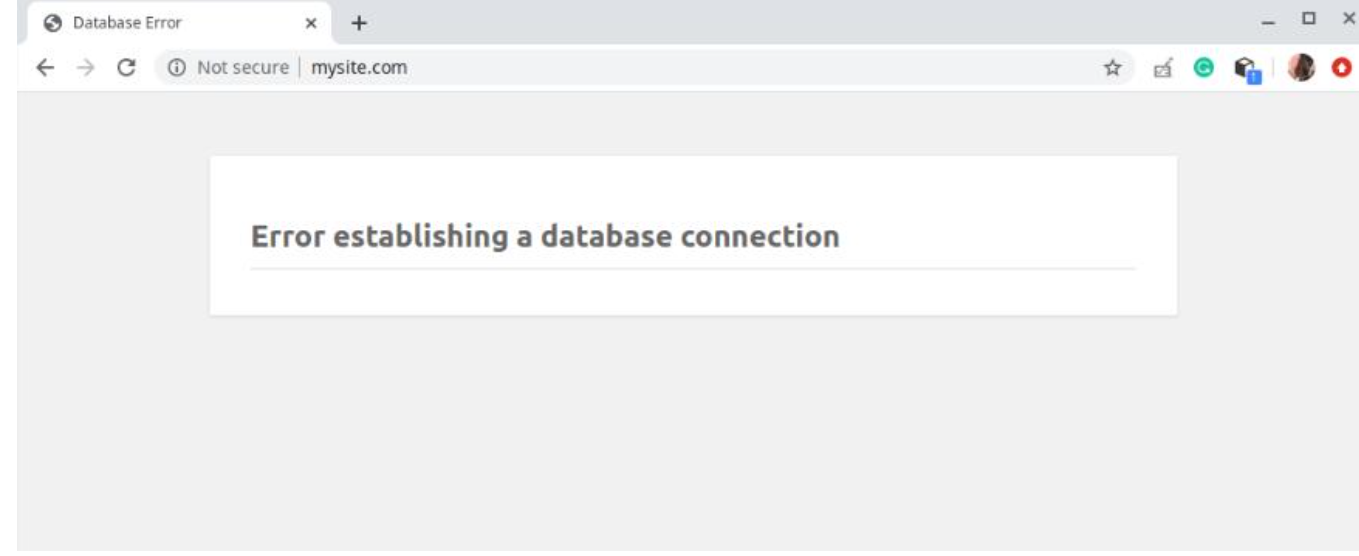Close the browser window
Image resolution: width=1359 pixels, height=556 pixels.
point(1347,18)
